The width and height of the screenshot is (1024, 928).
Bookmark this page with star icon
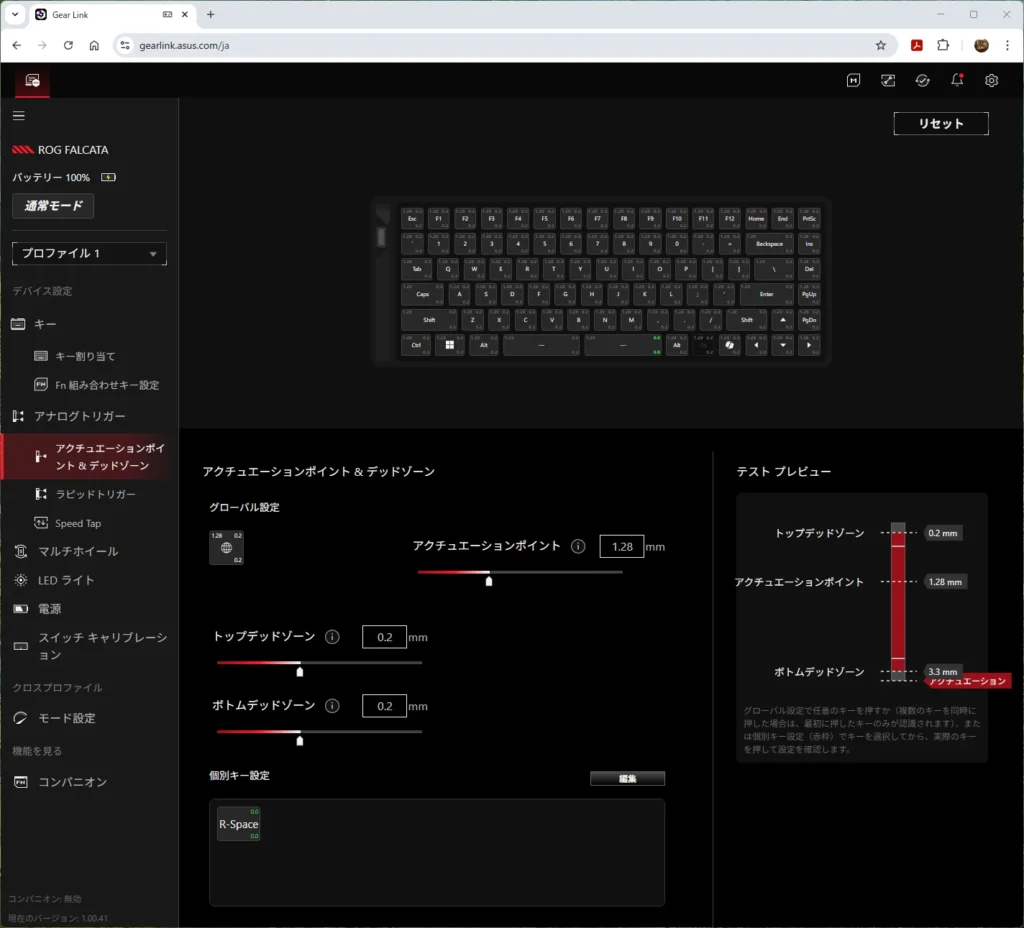tap(881, 45)
